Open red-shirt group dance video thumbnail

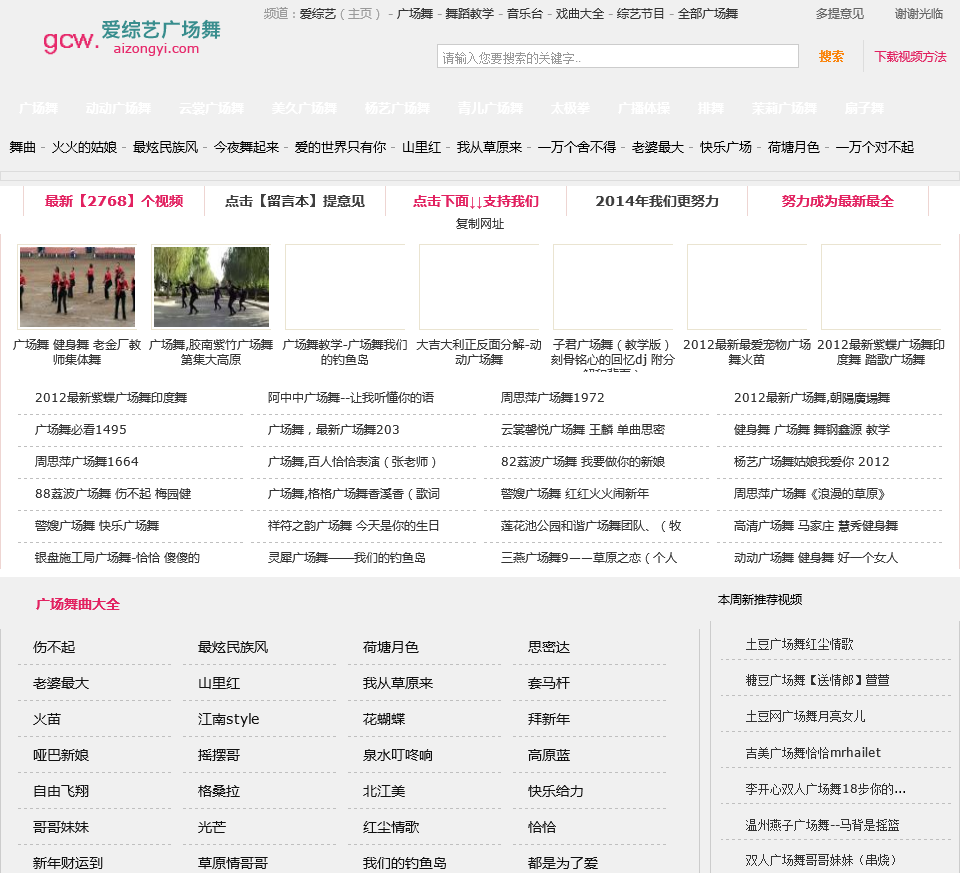click(77, 287)
